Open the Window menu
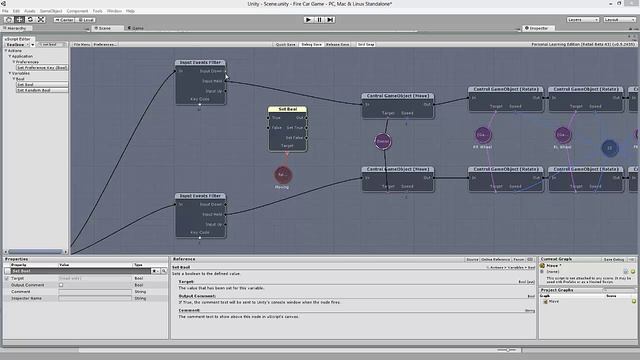The width and height of the screenshot is (640, 360). 114,11
